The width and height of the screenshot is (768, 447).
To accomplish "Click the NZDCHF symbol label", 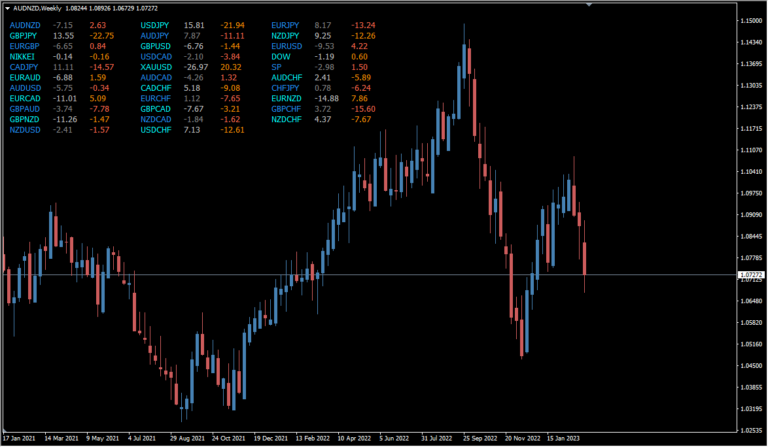I will point(287,120).
